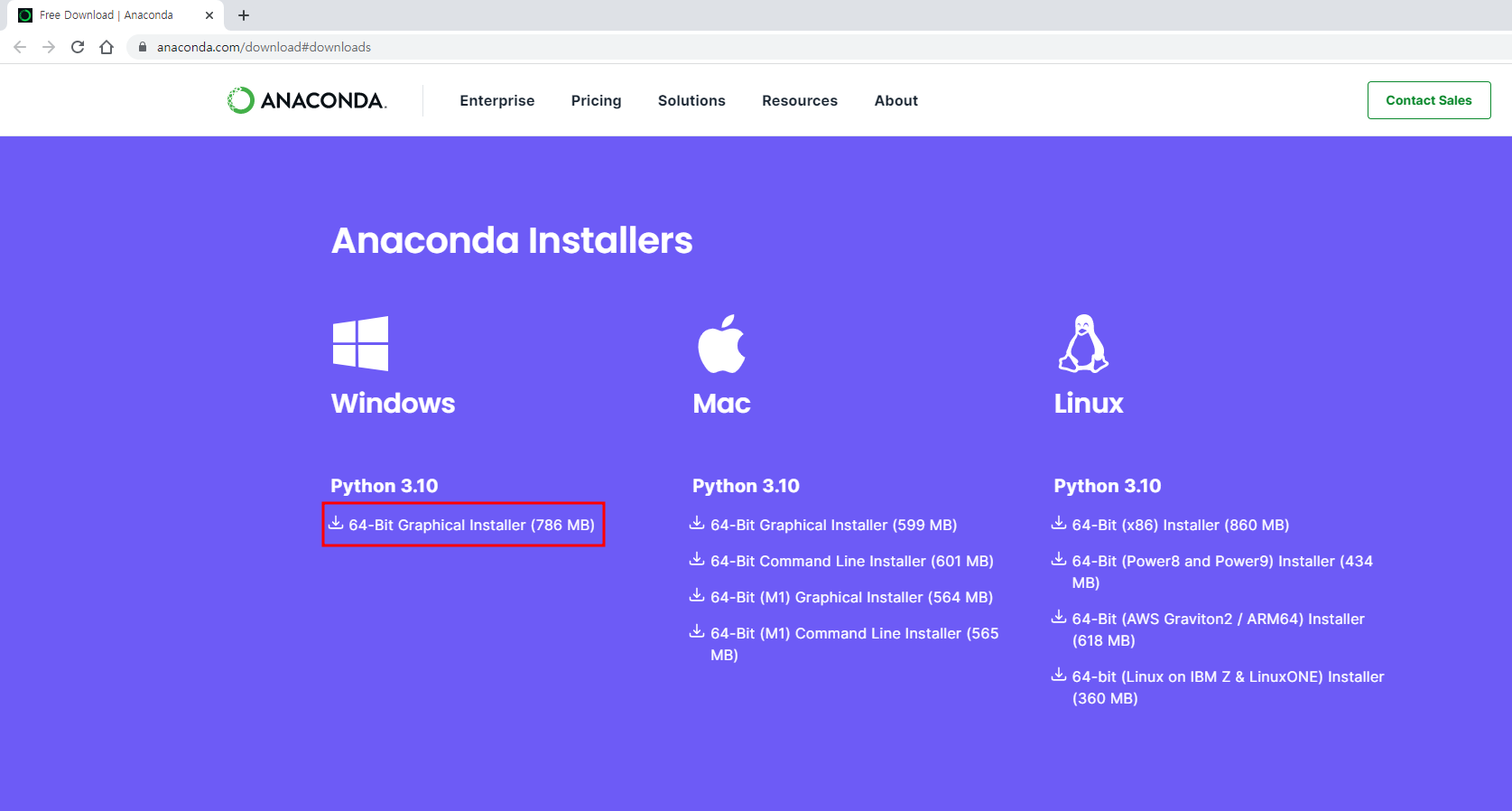Click download icon beside M1 Graphical Installer
This screenshot has height=811, width=1512.
tap(697, 595)
